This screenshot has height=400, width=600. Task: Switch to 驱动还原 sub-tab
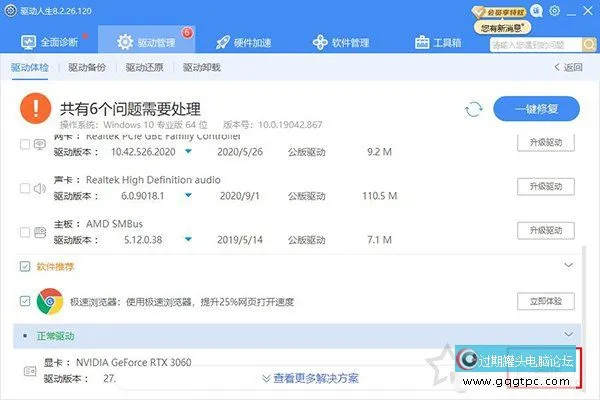click(x=144, y=67)
